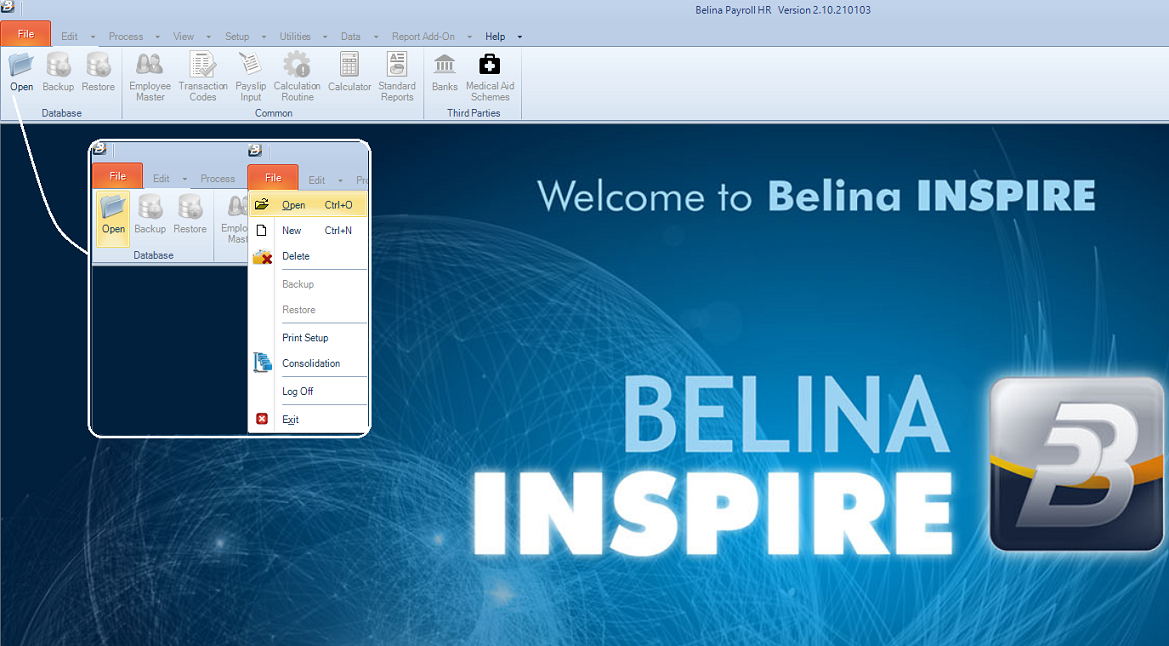The width and height of the screenshot is (1169, 646).
Task: Expand the dropdown arrow beside Setup
Action: pos(264,37)
